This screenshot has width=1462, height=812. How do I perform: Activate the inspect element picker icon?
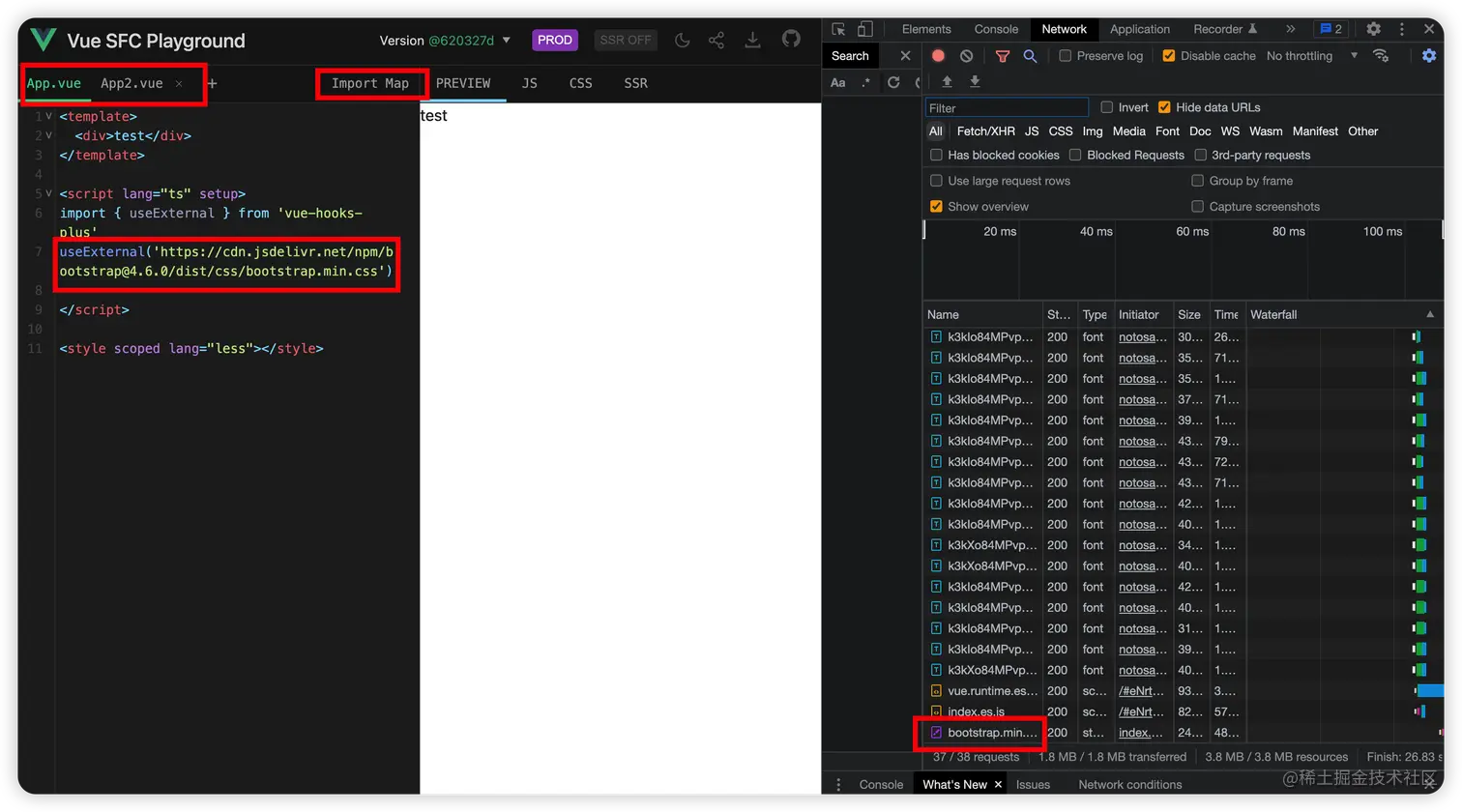point(838,29)
